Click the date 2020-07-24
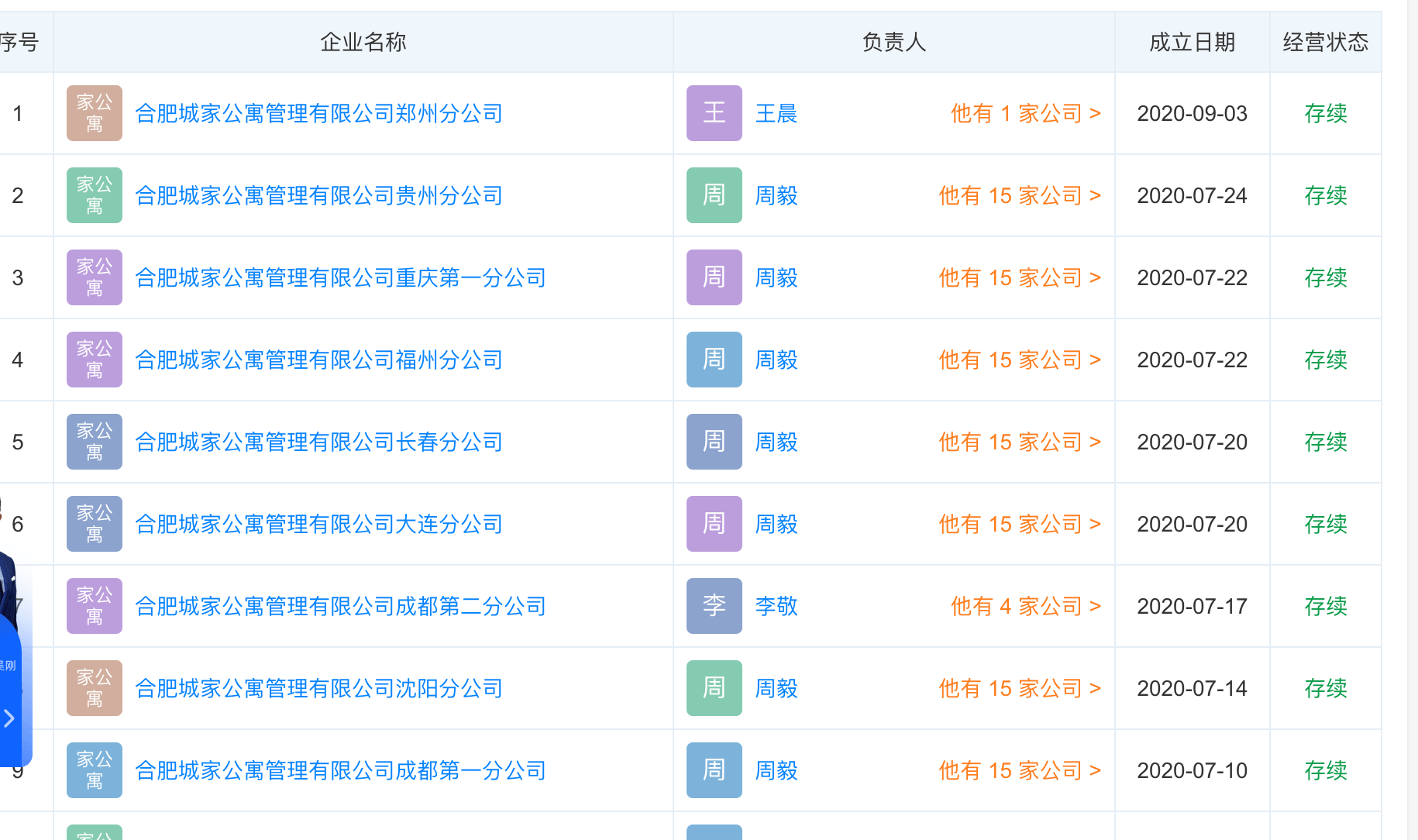The height and width of the screenshot is (840, 1418). 1193,196
